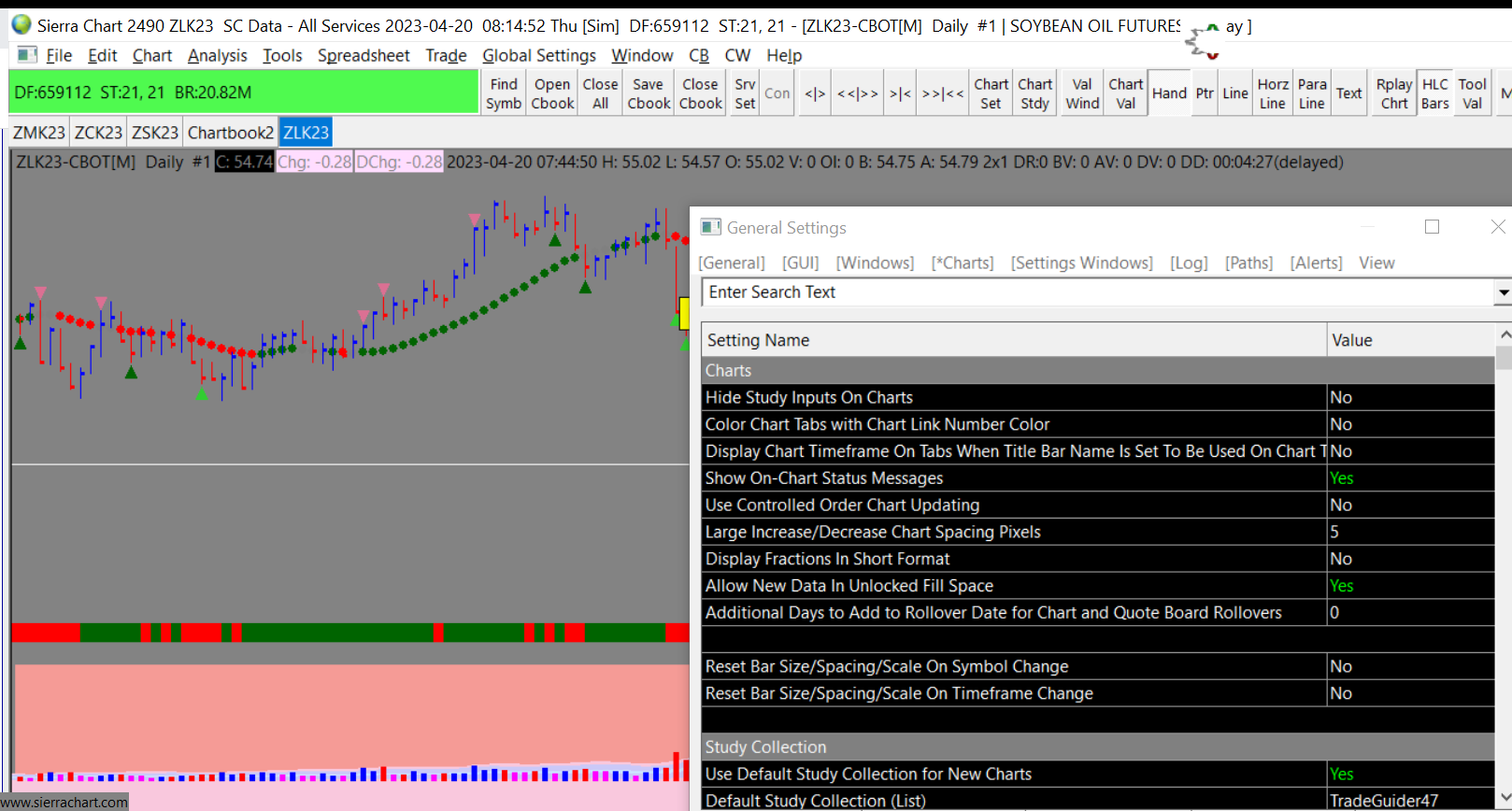Screen dimensions: 1512x811
Task: Toggle Show On-Chart Status Messages value
Action: click(1410, 478)
